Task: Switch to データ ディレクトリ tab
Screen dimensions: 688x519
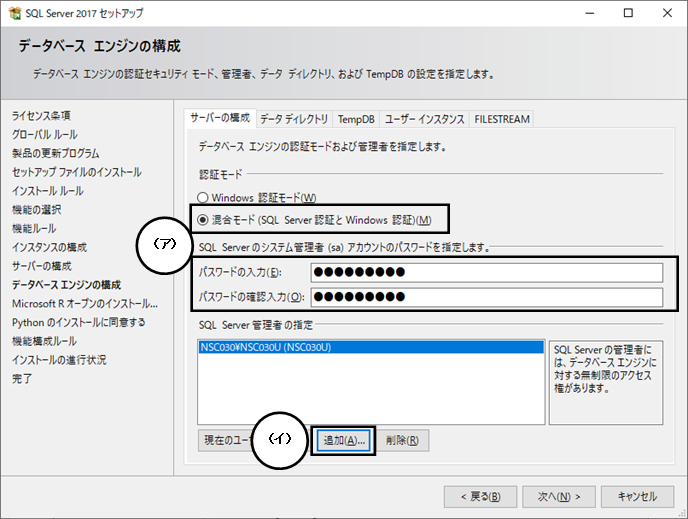Action: pyautogui.click(x=294, y=119)
